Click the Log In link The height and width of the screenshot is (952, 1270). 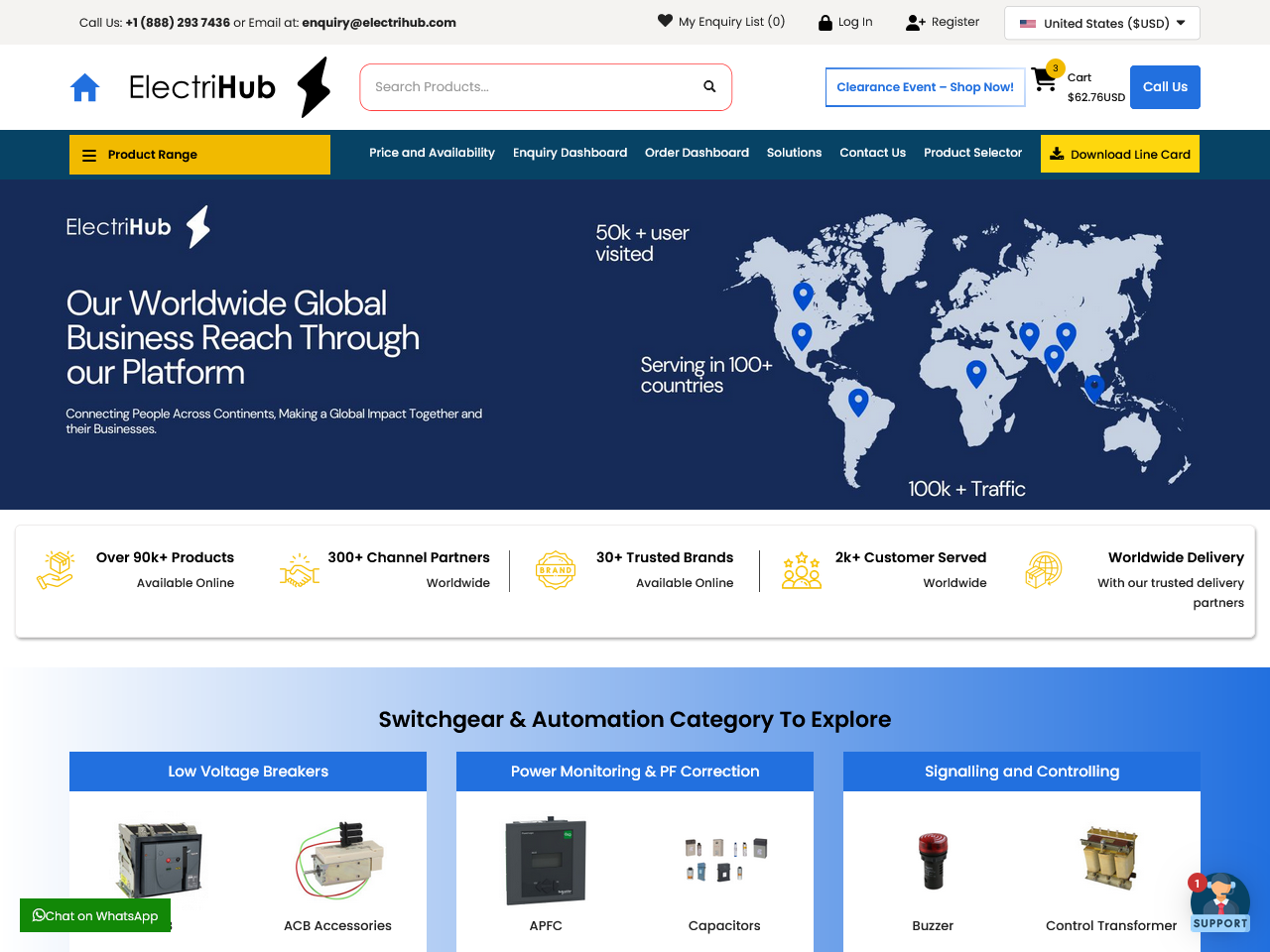pos(845,22)
